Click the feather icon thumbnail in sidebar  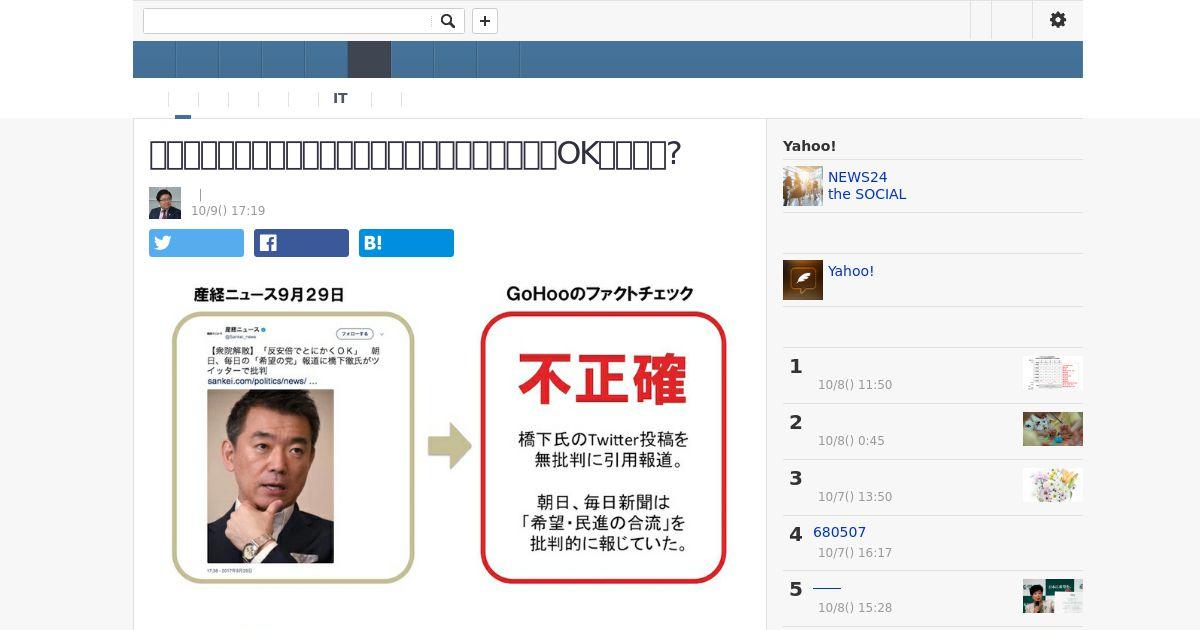pos(803,280)
